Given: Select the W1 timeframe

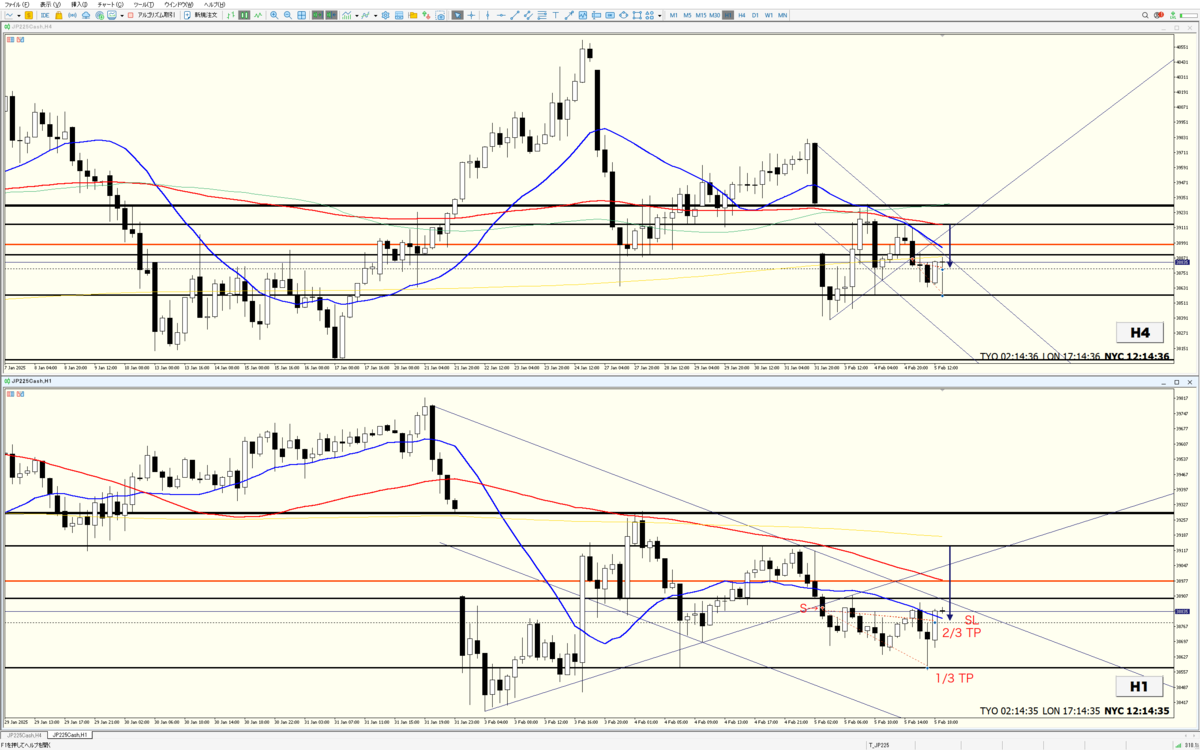Looking at the screenshot, I should (768, 15).
